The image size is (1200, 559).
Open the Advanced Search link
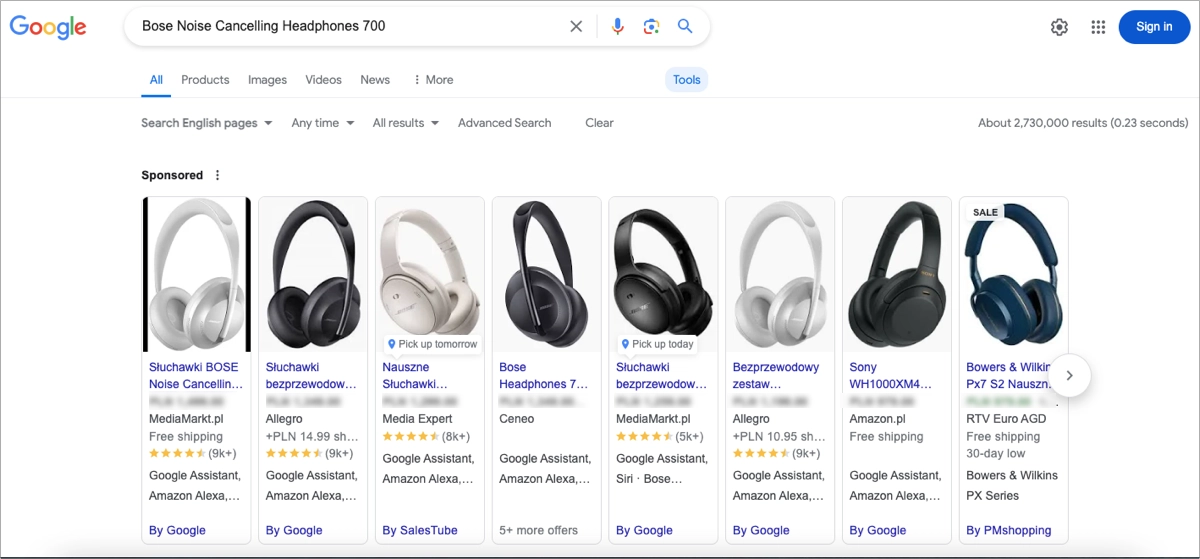click(504, 123)
